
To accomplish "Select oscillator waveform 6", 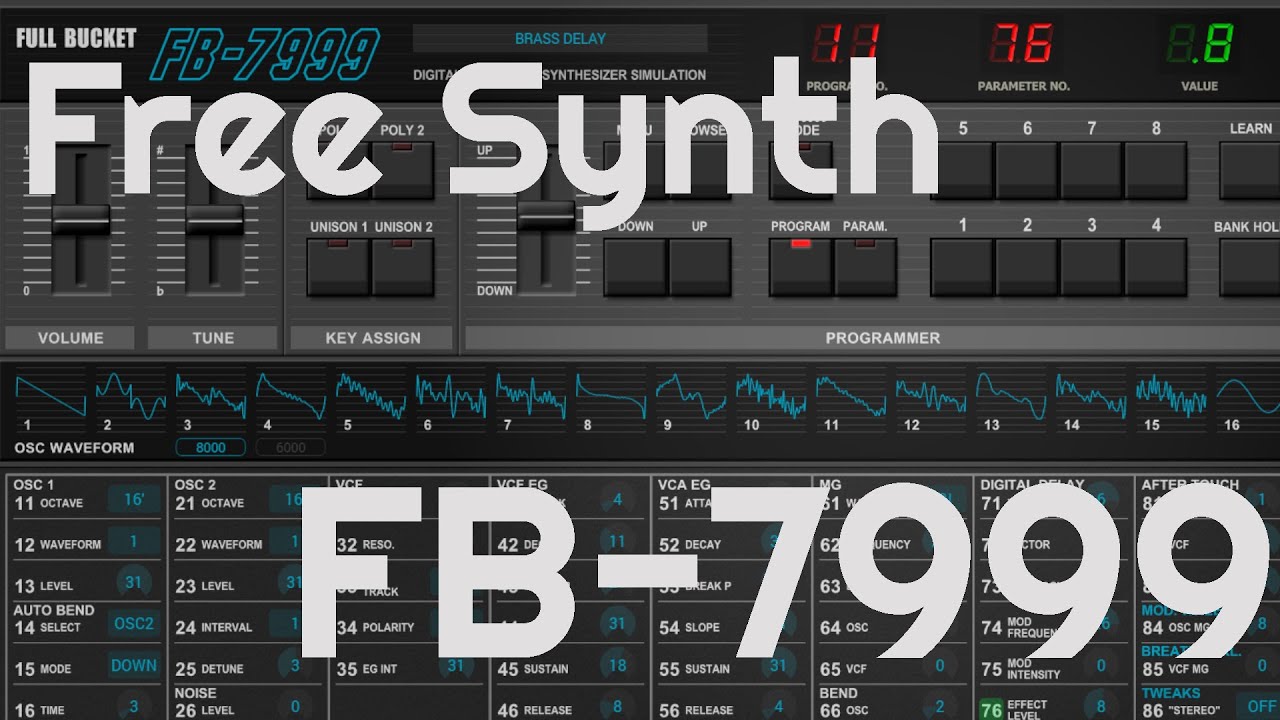I will pos(450,398).
